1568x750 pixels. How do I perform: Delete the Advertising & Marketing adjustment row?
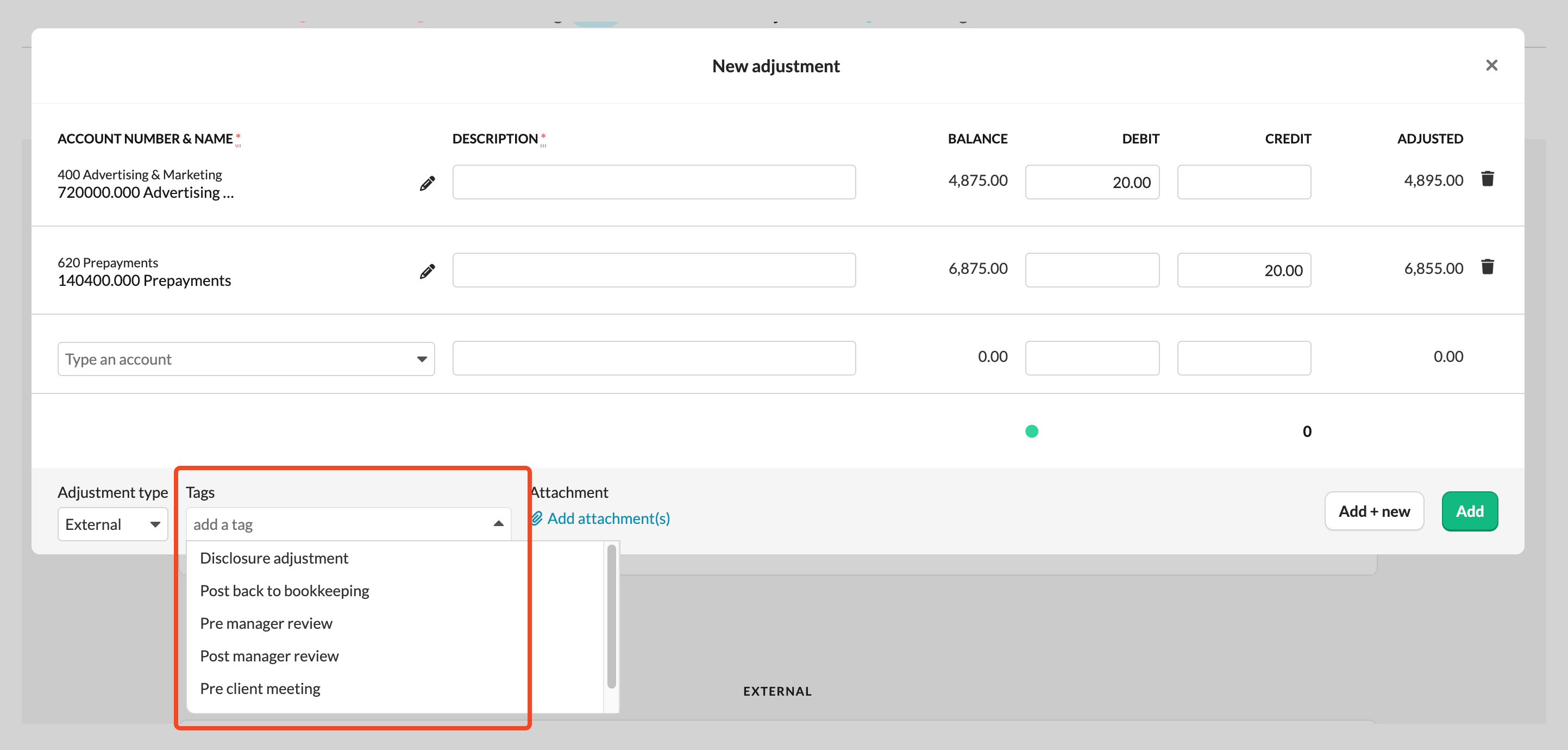tap(1487, 179)
